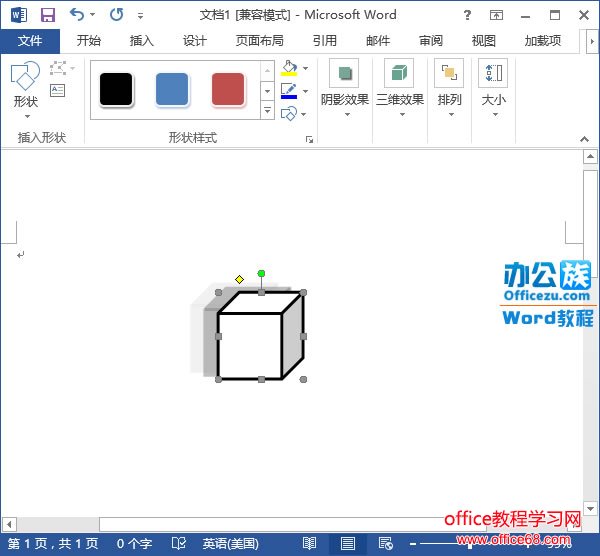Open the 排列 arrange menu

pyautogui.click(x=450, y=89)
